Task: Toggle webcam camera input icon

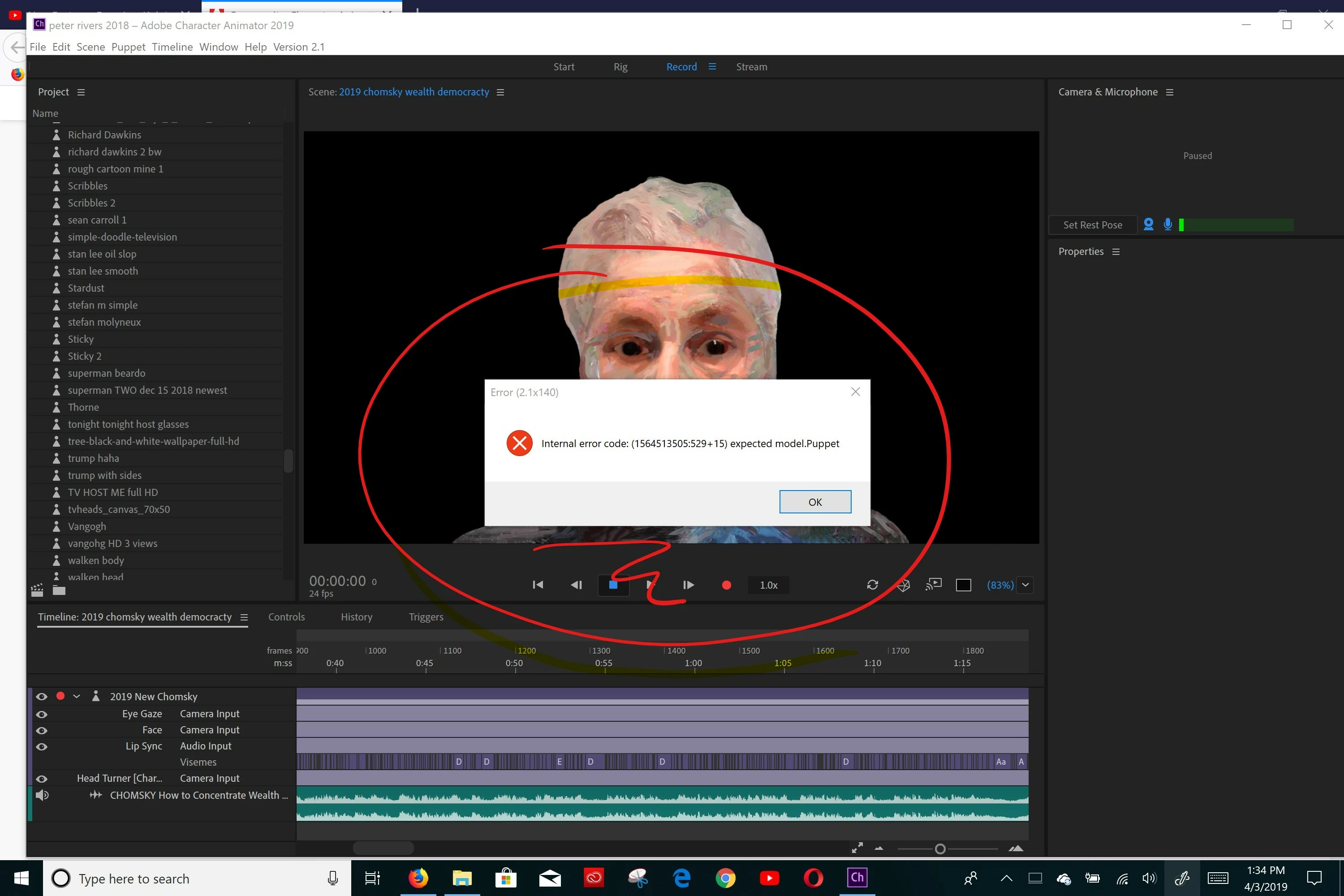Action: [x=1148, y=224]
